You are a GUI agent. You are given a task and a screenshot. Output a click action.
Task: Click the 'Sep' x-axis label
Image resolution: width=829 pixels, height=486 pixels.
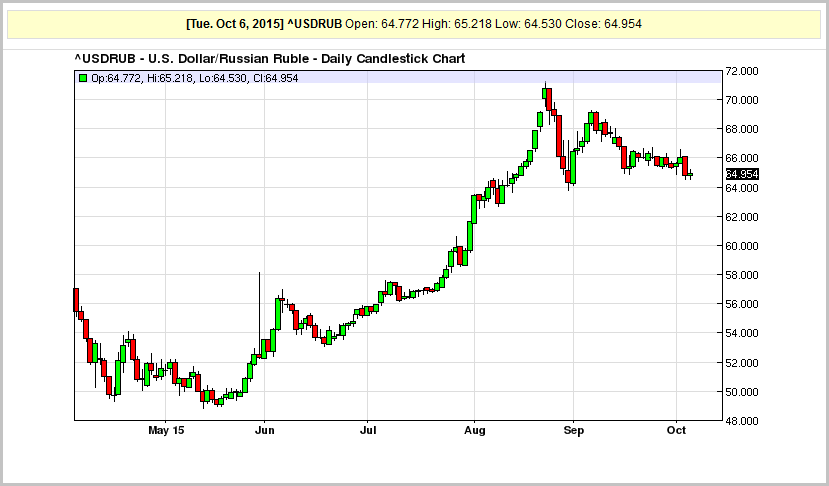pyautogui.click(x=574, y=430)
